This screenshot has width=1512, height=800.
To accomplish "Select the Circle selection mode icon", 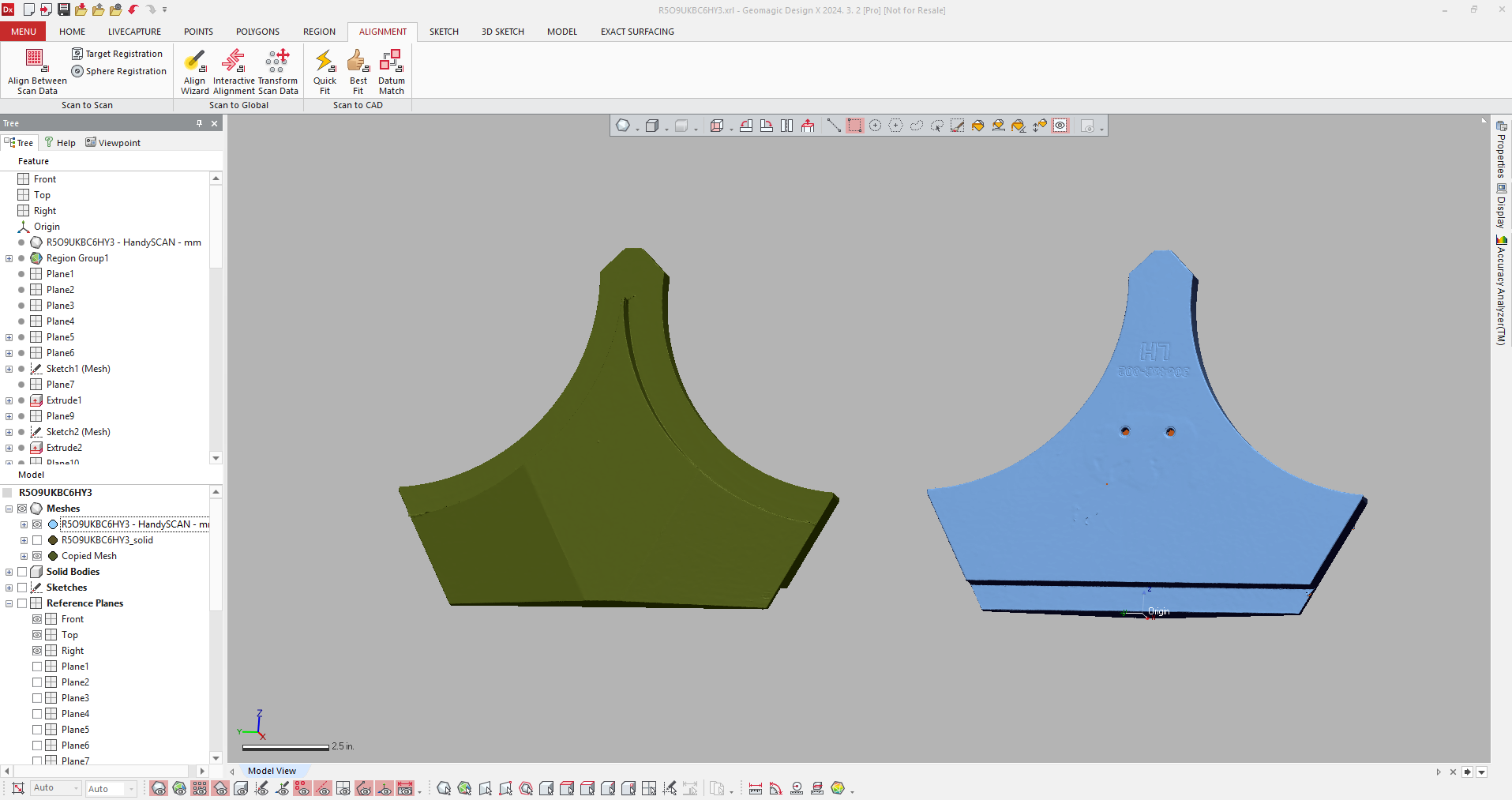I will click(875, 126).
